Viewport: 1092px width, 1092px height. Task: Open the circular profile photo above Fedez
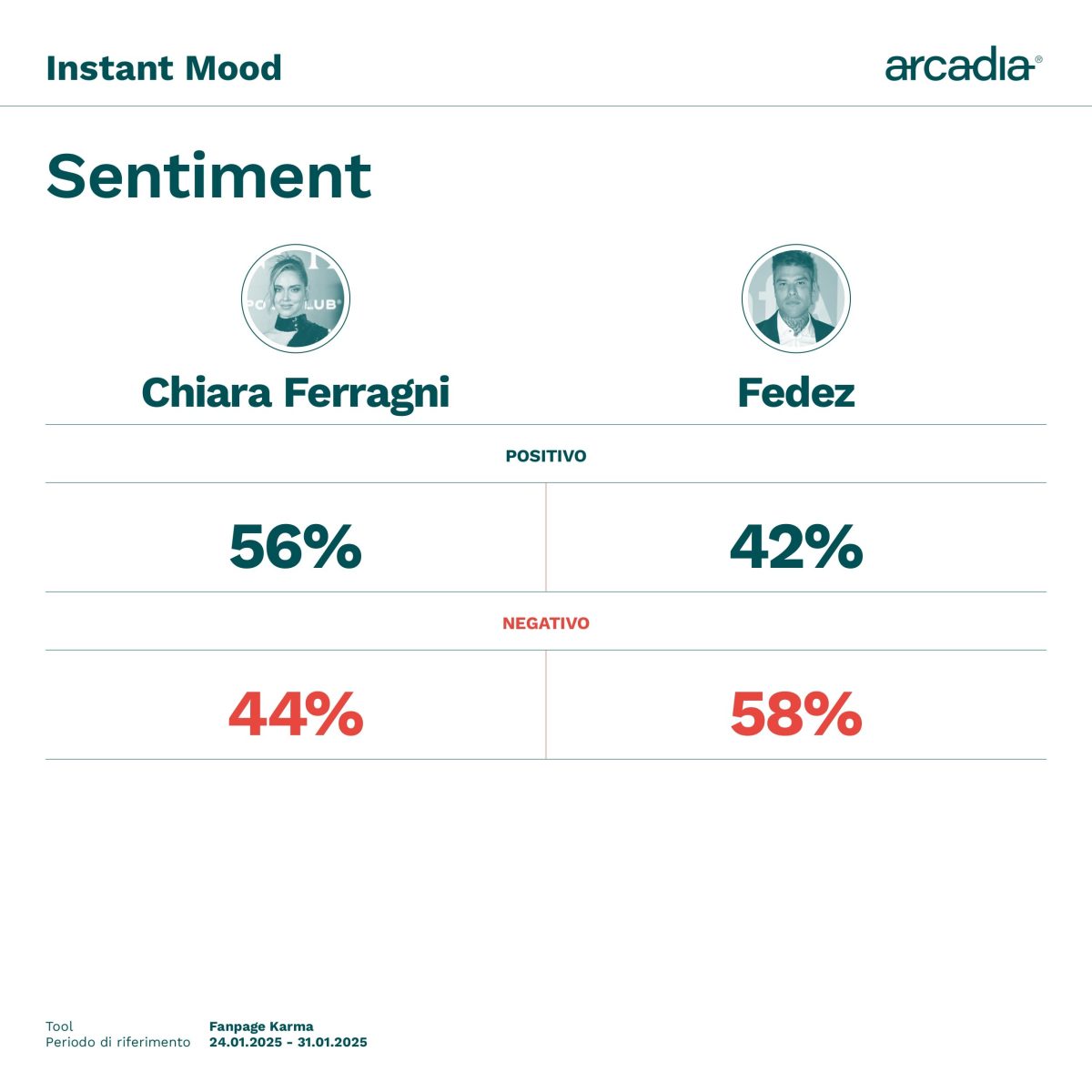pos(796,298)
